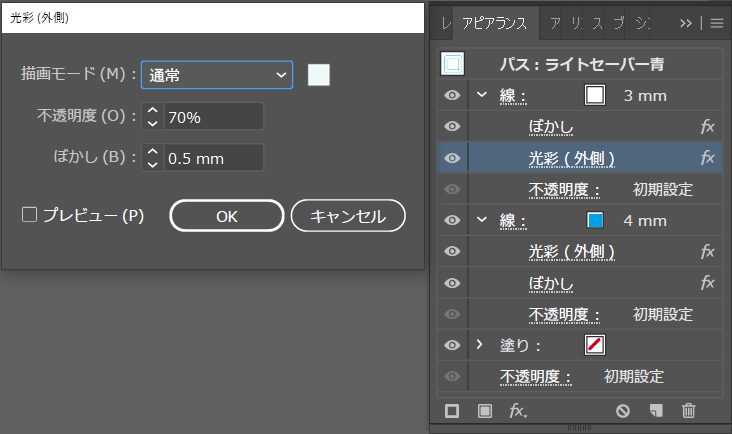Switch to the collapsed レ tab
This screenshot has height=434, width=732.
(446, 23)
